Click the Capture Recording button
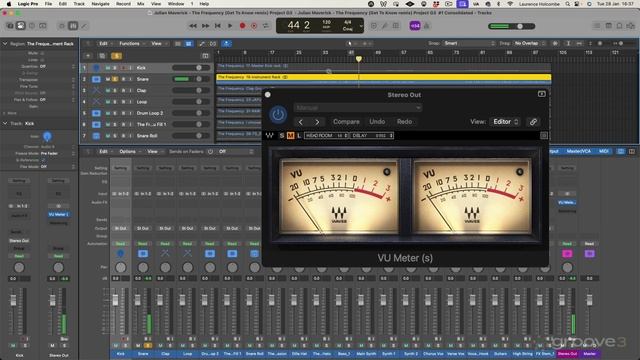 click(254, 26)
